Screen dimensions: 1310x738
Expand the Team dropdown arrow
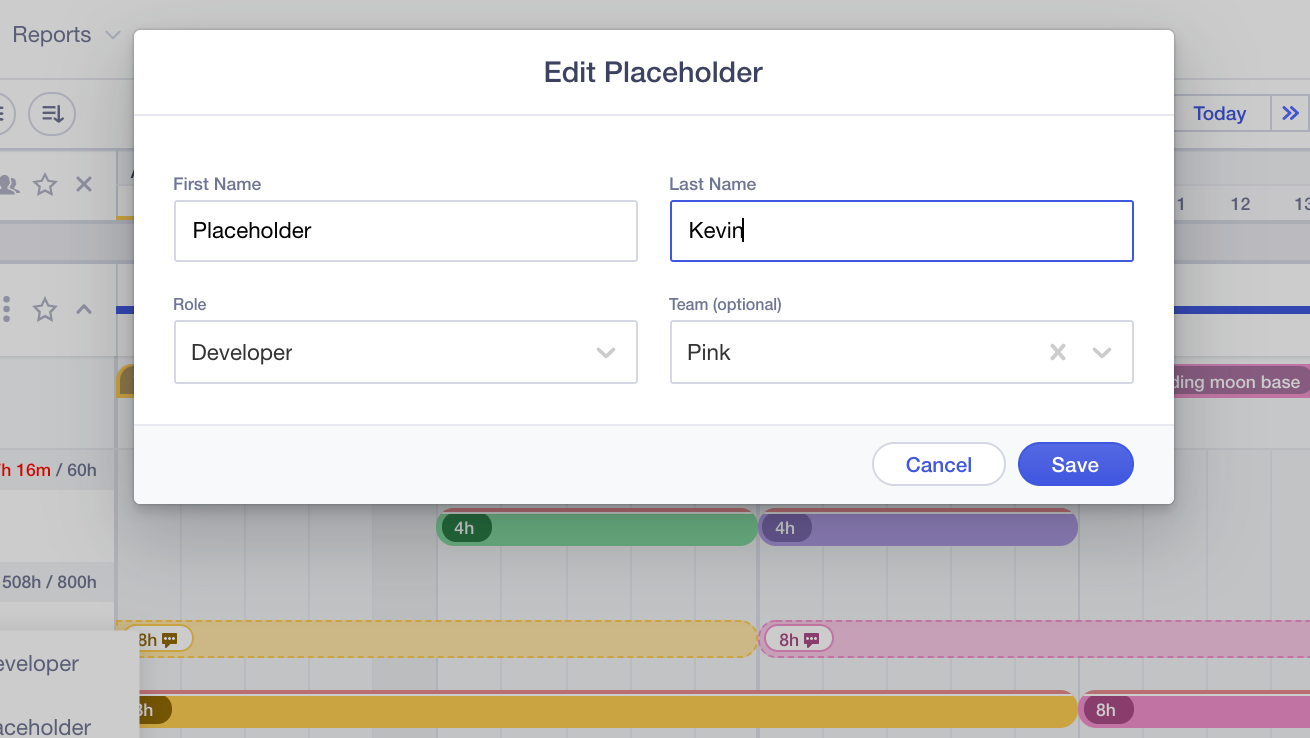click(x=1102, y=352)
